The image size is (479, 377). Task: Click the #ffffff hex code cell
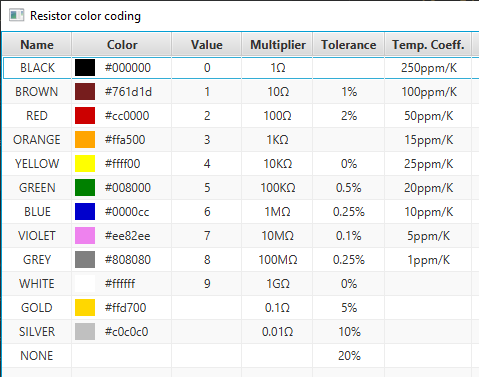click(x=120, y=284)
